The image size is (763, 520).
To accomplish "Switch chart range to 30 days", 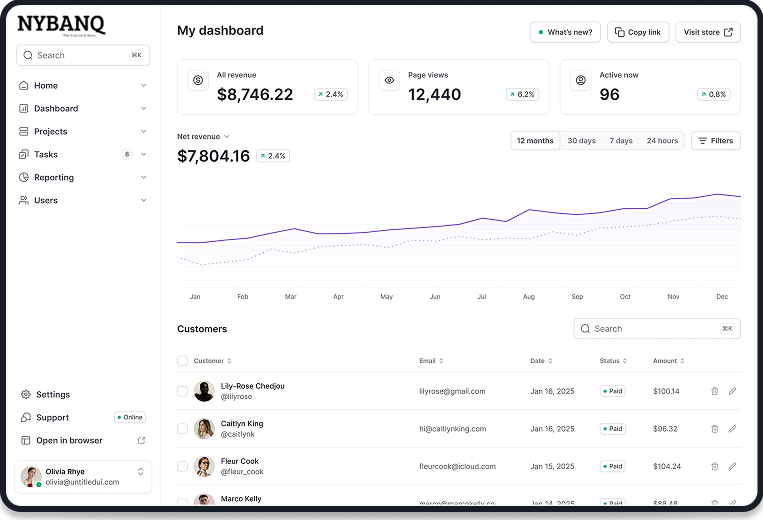I will tap(581, 141).
